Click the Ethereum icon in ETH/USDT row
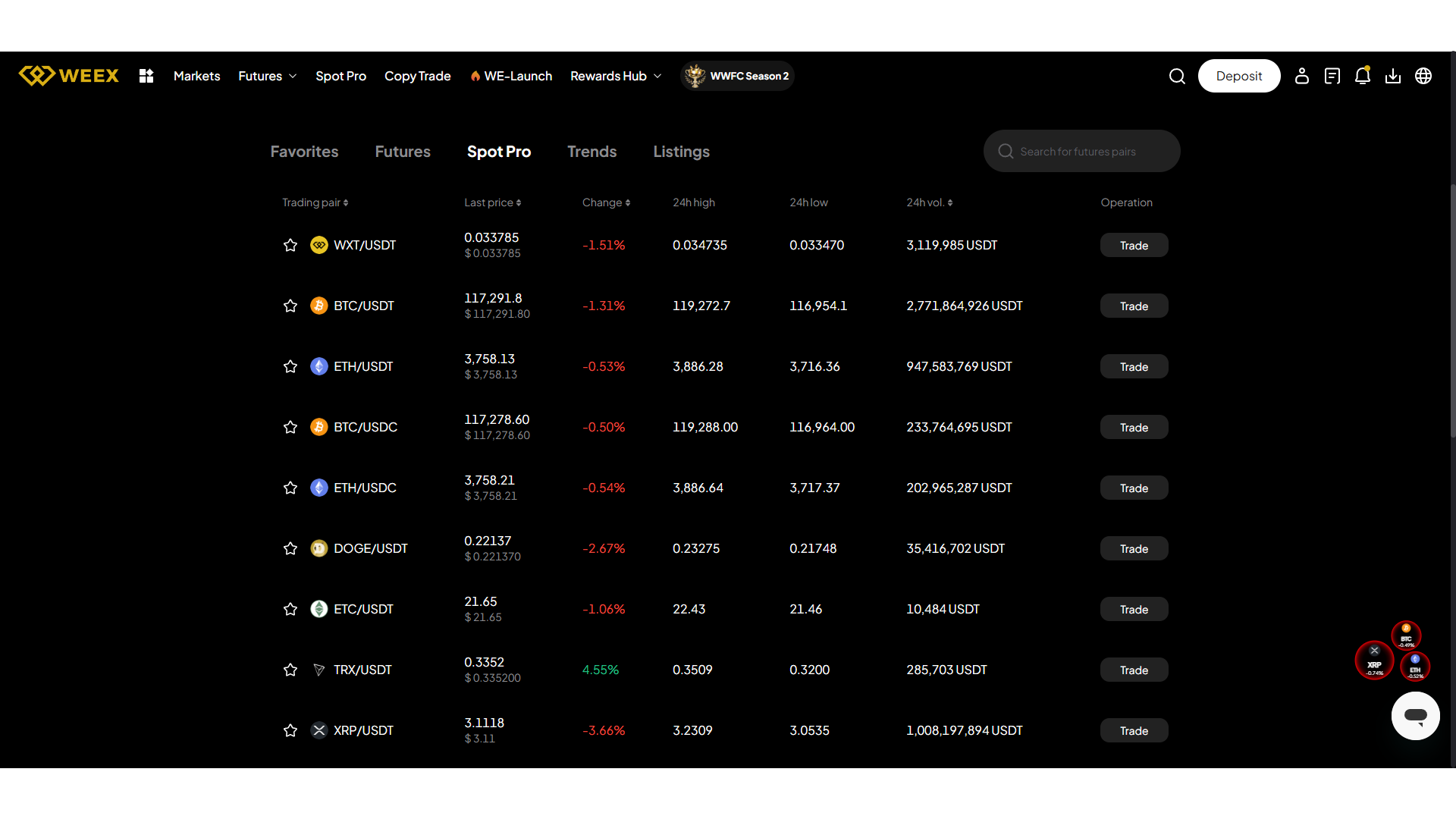 click(319, 366)
